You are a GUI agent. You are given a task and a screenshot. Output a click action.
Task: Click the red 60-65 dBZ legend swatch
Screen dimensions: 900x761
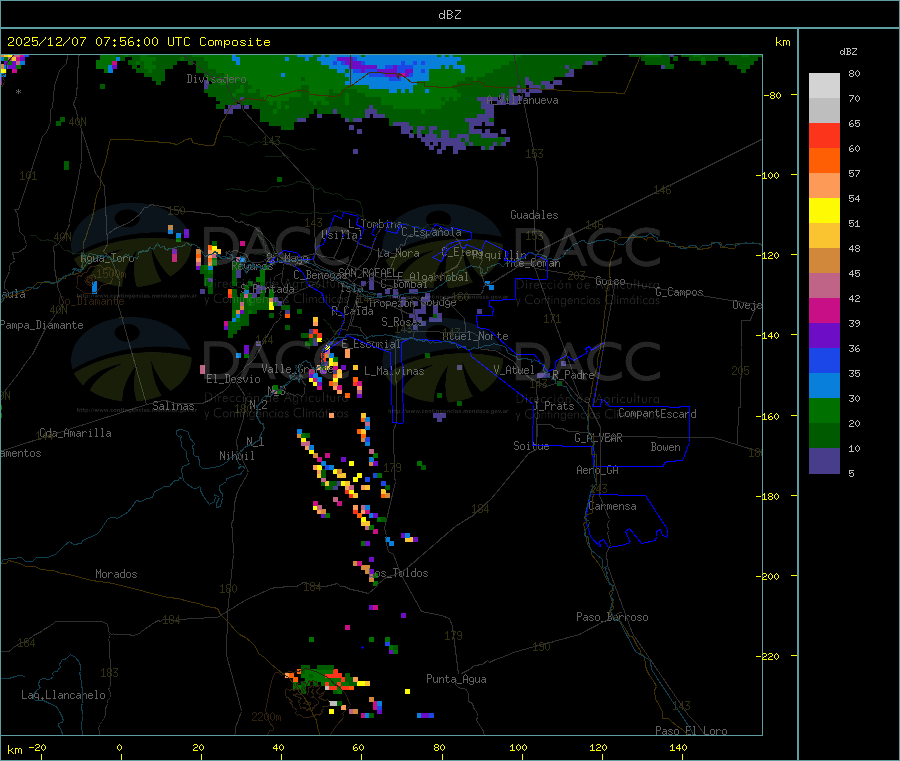click(x=824, y=135)
